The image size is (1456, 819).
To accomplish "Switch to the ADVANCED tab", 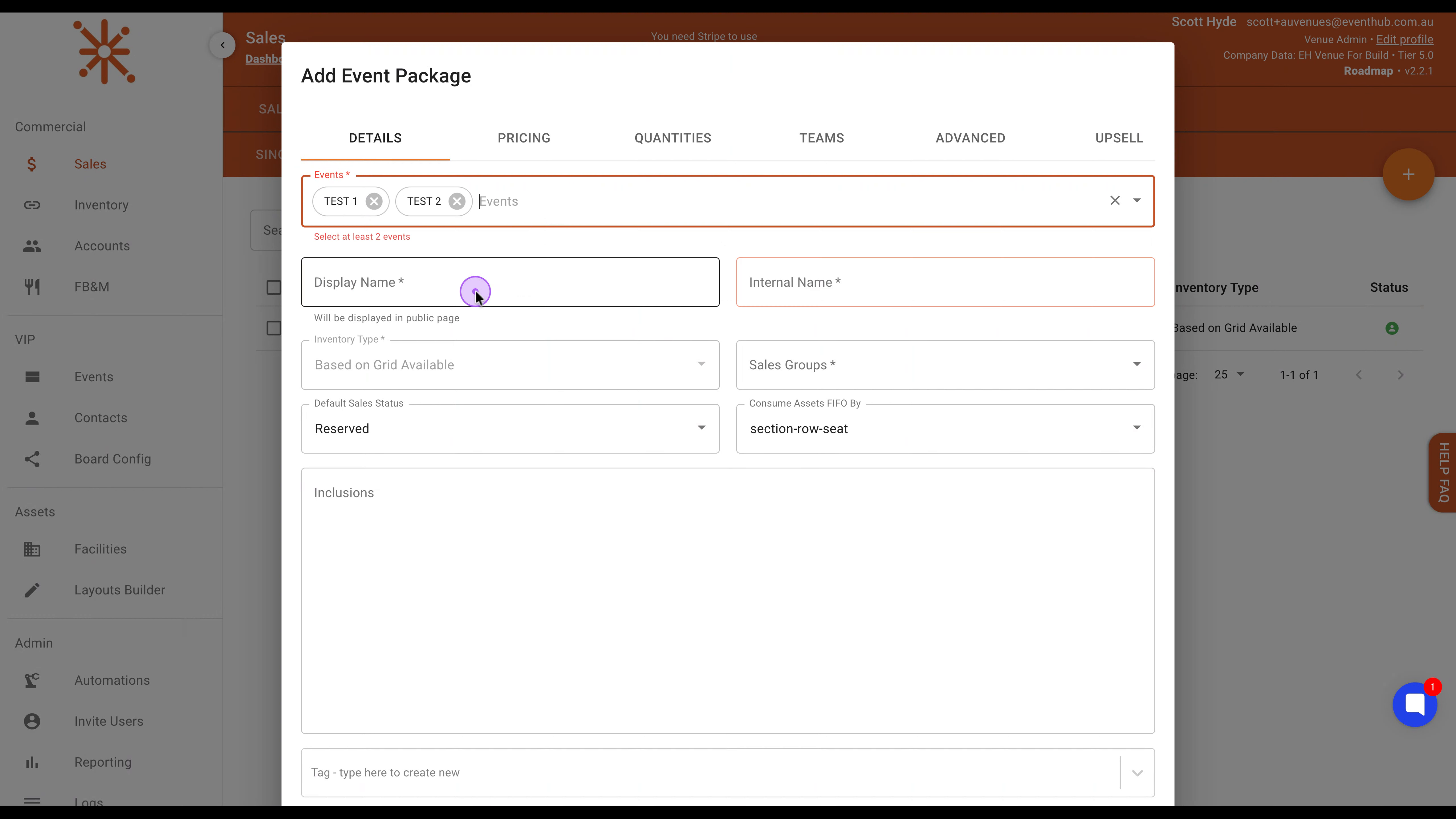I will click(x=970, y=138).
